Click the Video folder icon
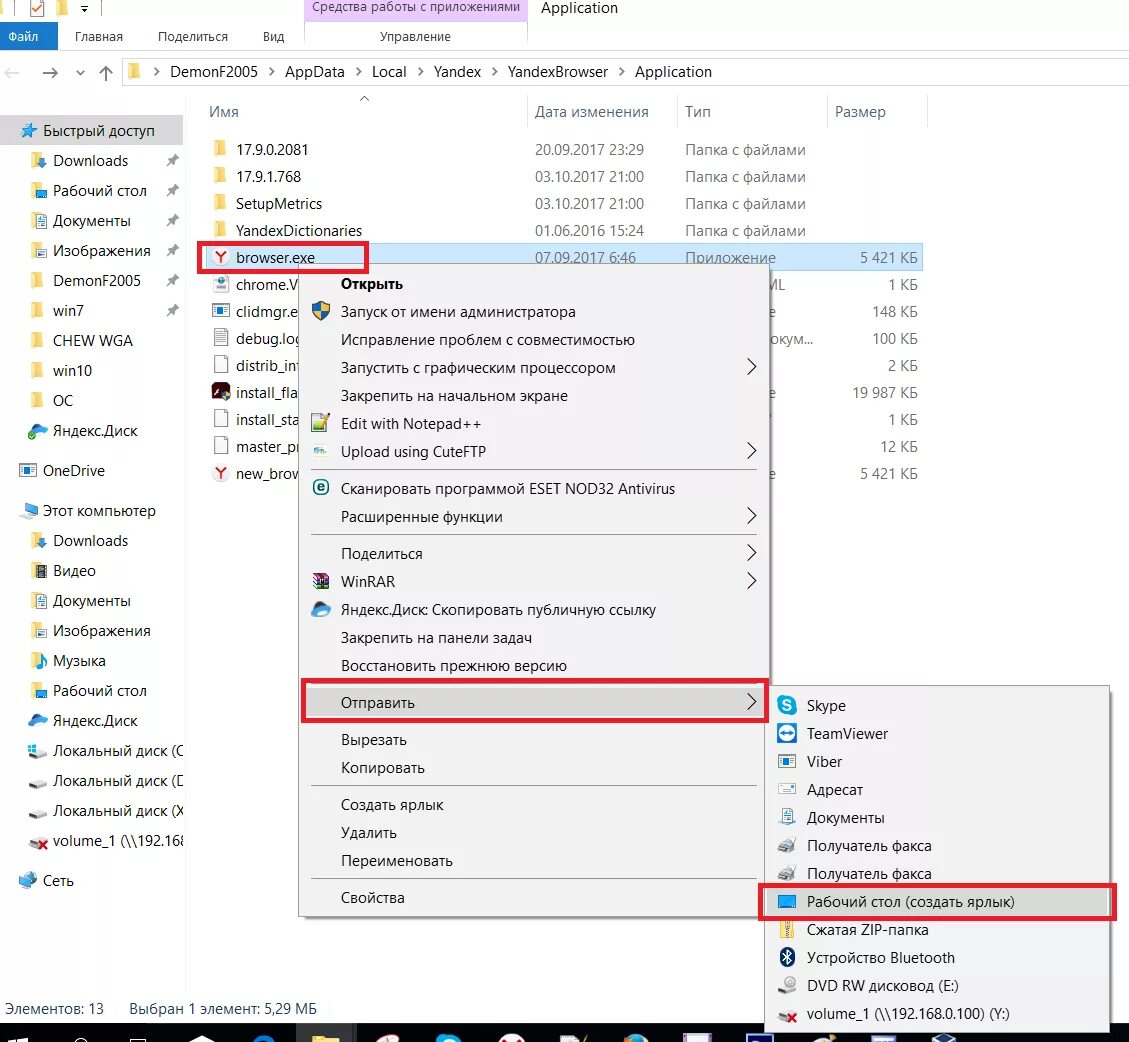Viewport: 1129px width, 1042px height. click(x=41, y=570)
